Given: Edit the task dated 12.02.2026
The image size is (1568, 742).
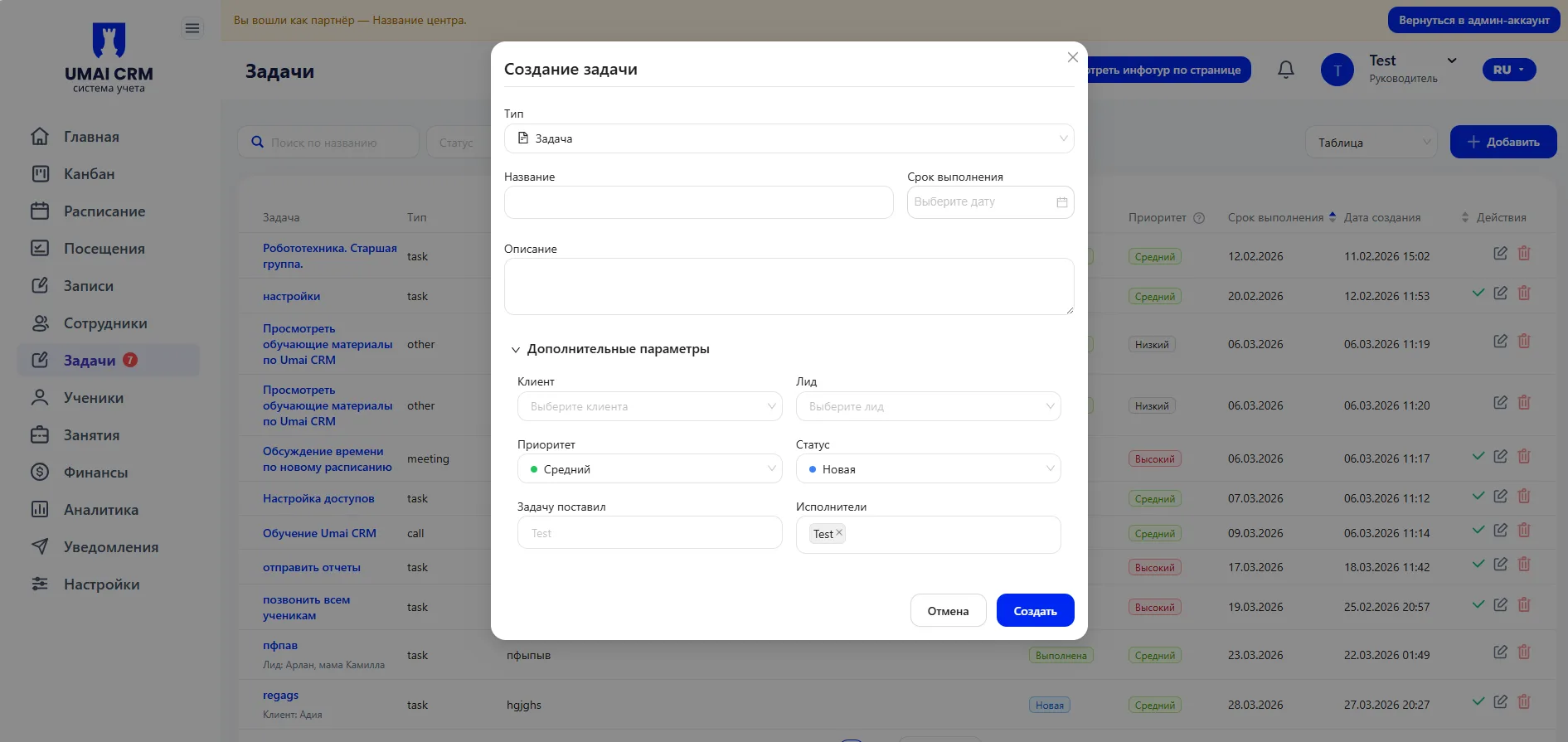Looking at the screenshot, I should pyautogui.click(x=1500, y=254).
